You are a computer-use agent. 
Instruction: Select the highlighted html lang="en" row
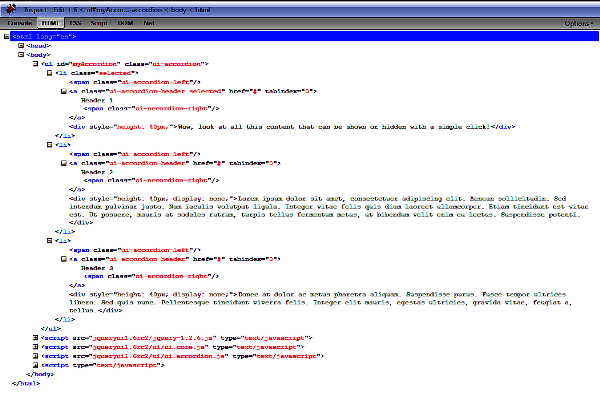[304, 36]
